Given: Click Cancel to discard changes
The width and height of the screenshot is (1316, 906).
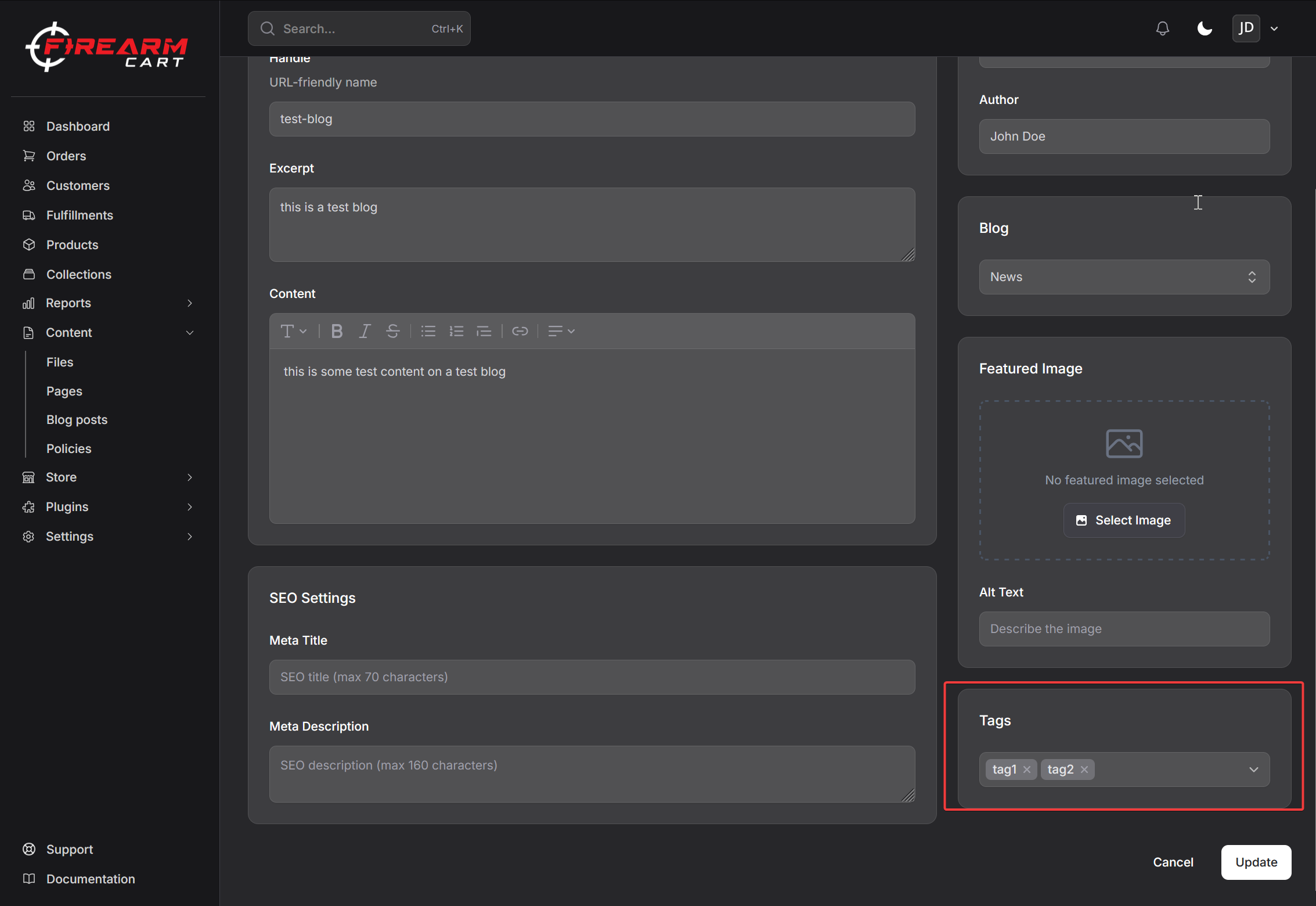Looking at the screenshot, I should pos(1173,862).
